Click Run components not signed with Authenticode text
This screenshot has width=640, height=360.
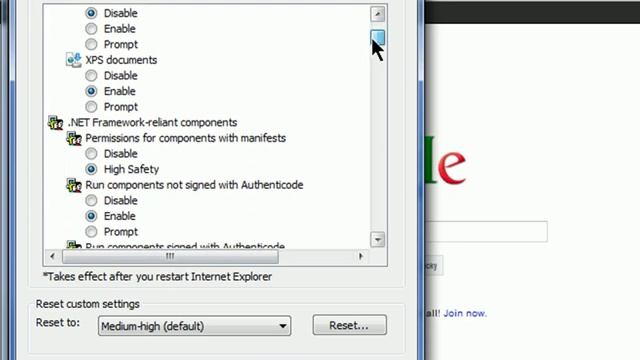point(194,185)
